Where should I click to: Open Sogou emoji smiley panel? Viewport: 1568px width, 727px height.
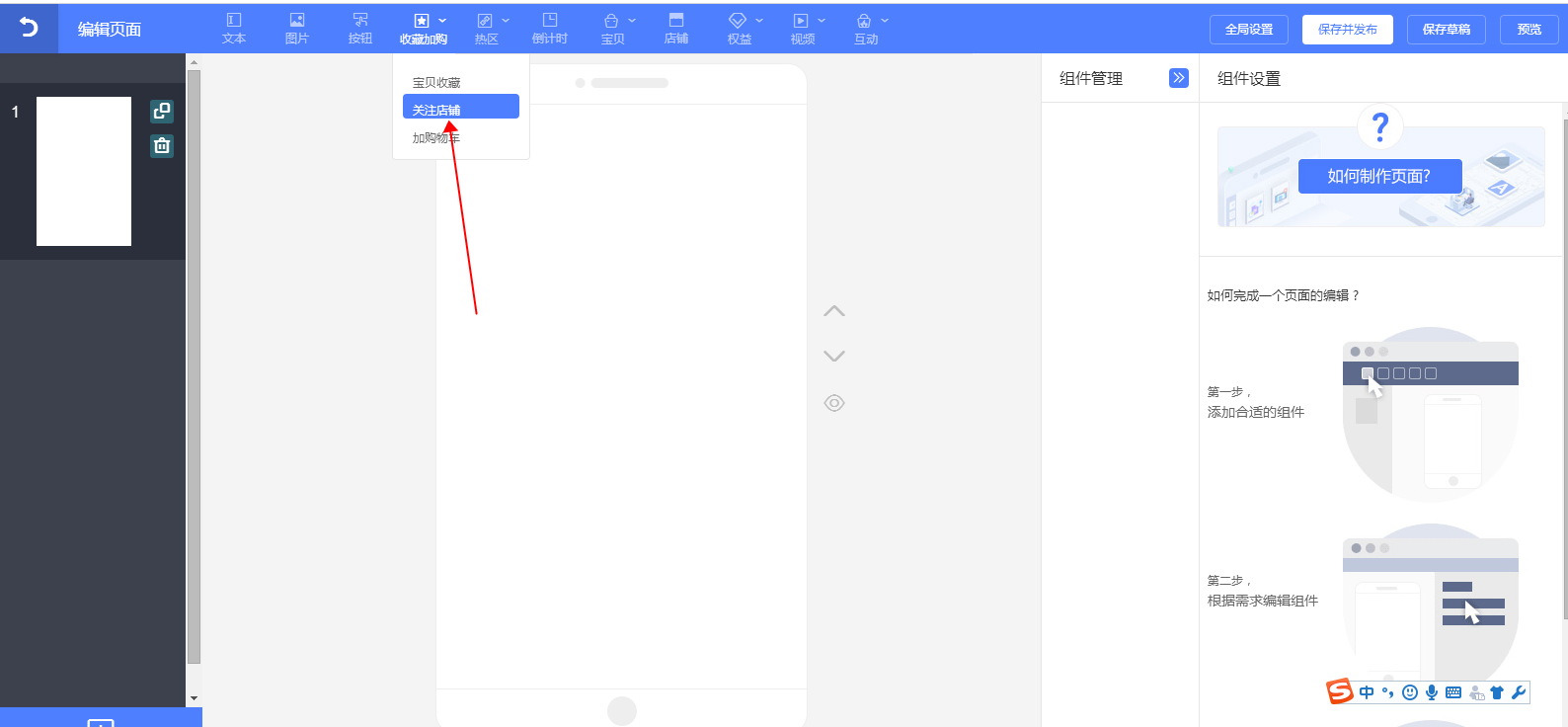tap(1410, 692)
